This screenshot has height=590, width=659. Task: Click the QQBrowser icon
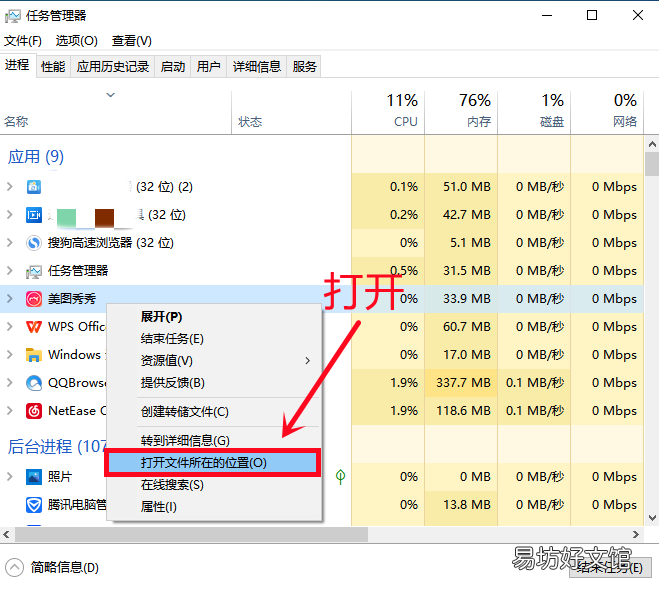(x=34, y=383)
